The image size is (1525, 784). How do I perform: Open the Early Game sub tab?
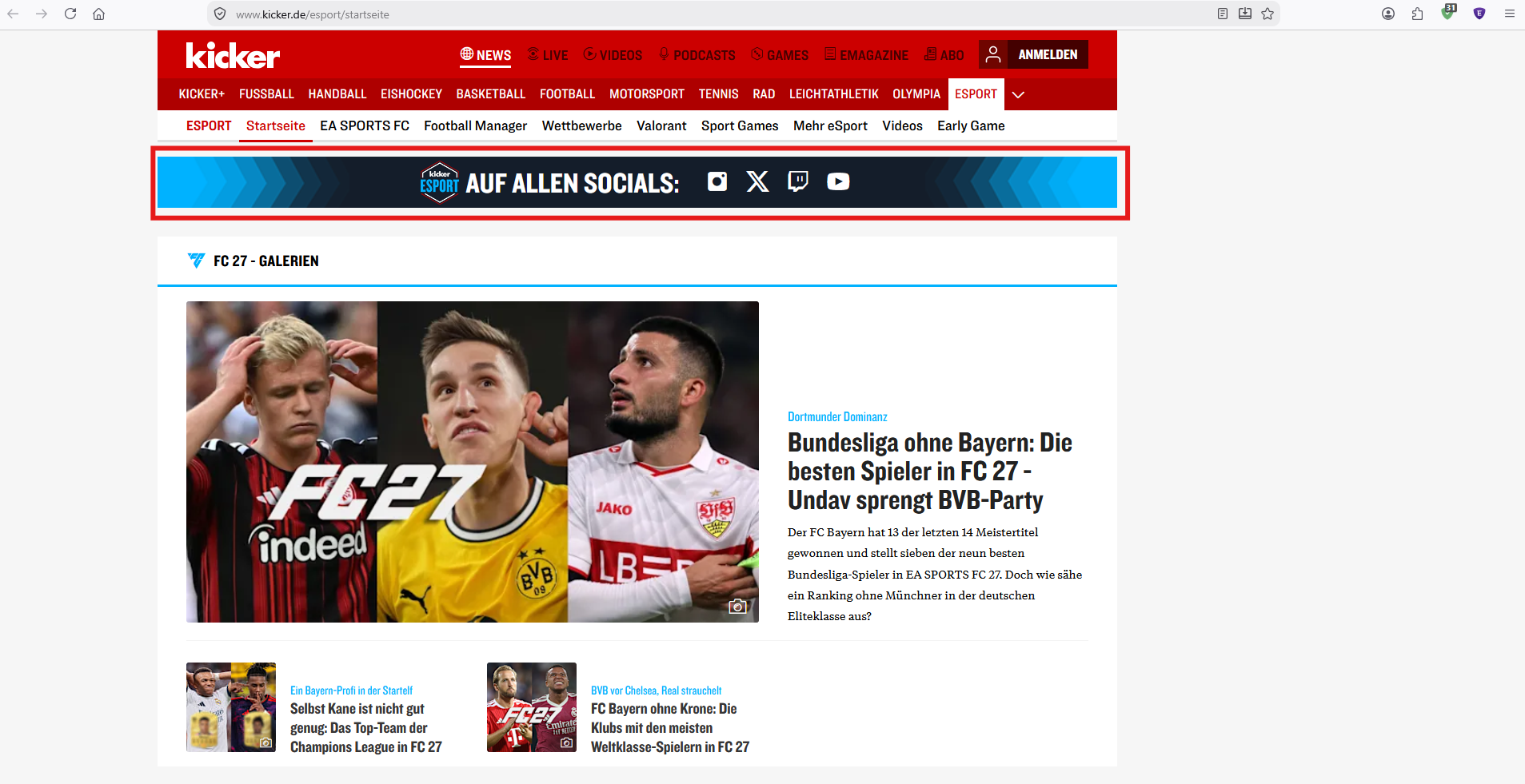pos(971,125)
